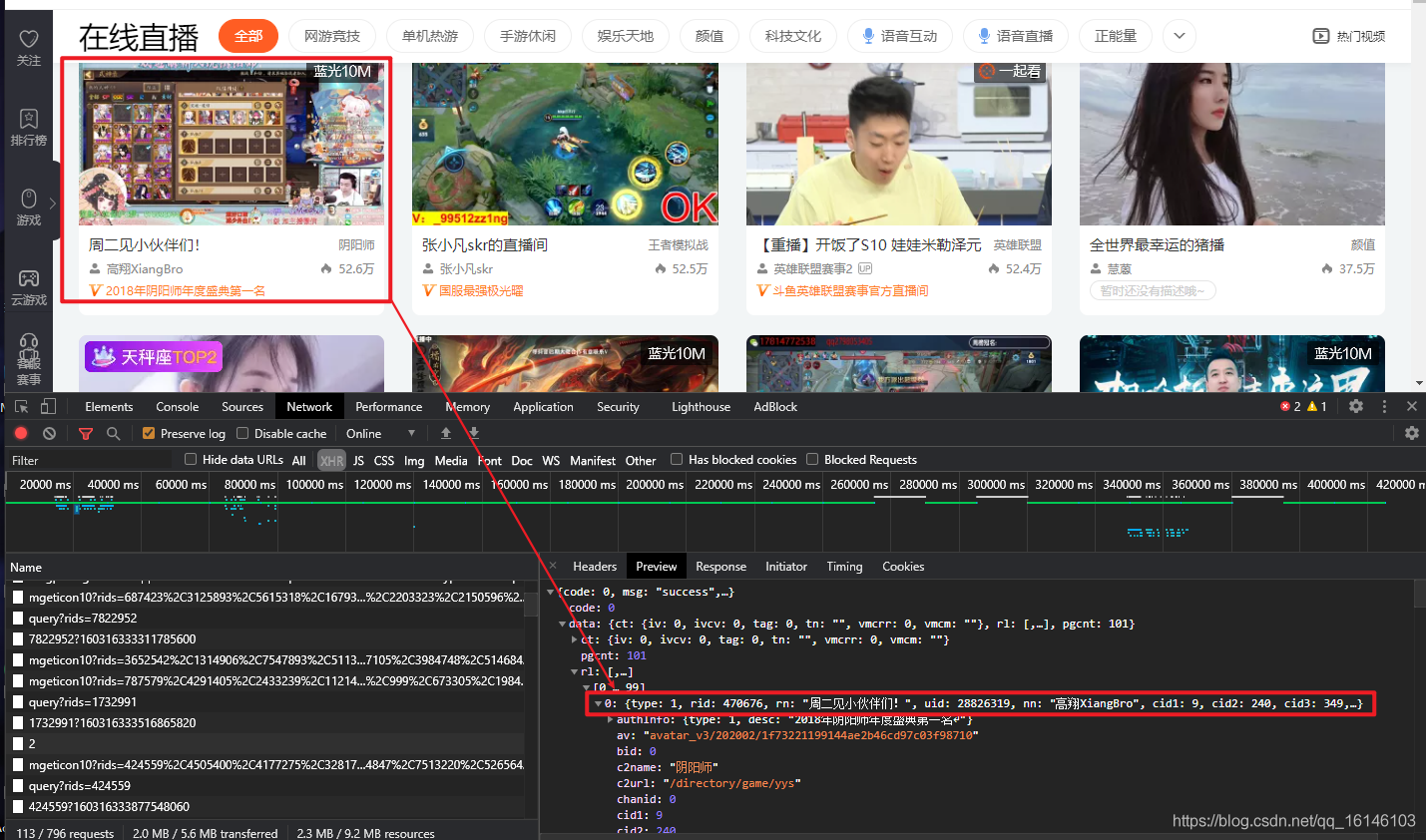
Task: Stop recording network log red button
Action: [x=21, y=433]
